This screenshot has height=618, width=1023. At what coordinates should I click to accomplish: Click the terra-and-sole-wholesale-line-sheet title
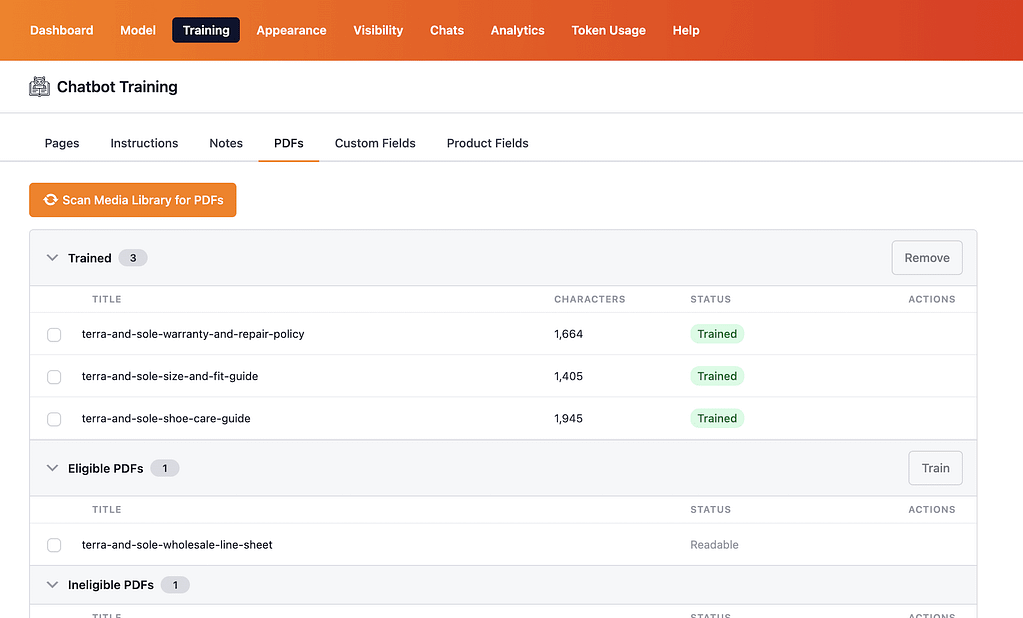177,545
